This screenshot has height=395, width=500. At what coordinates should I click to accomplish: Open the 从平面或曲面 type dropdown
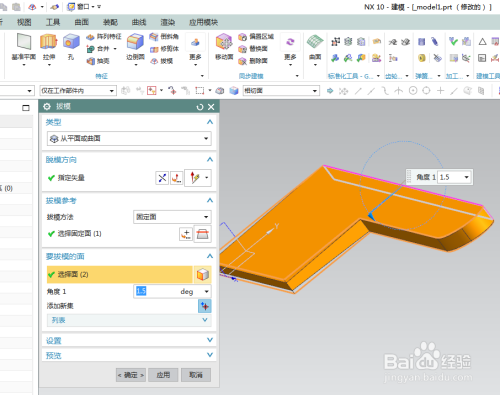pos(129,139)
